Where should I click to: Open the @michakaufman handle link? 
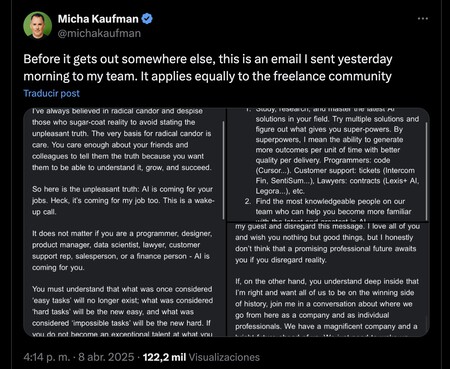pyautogui.click(x=99, y=33)
